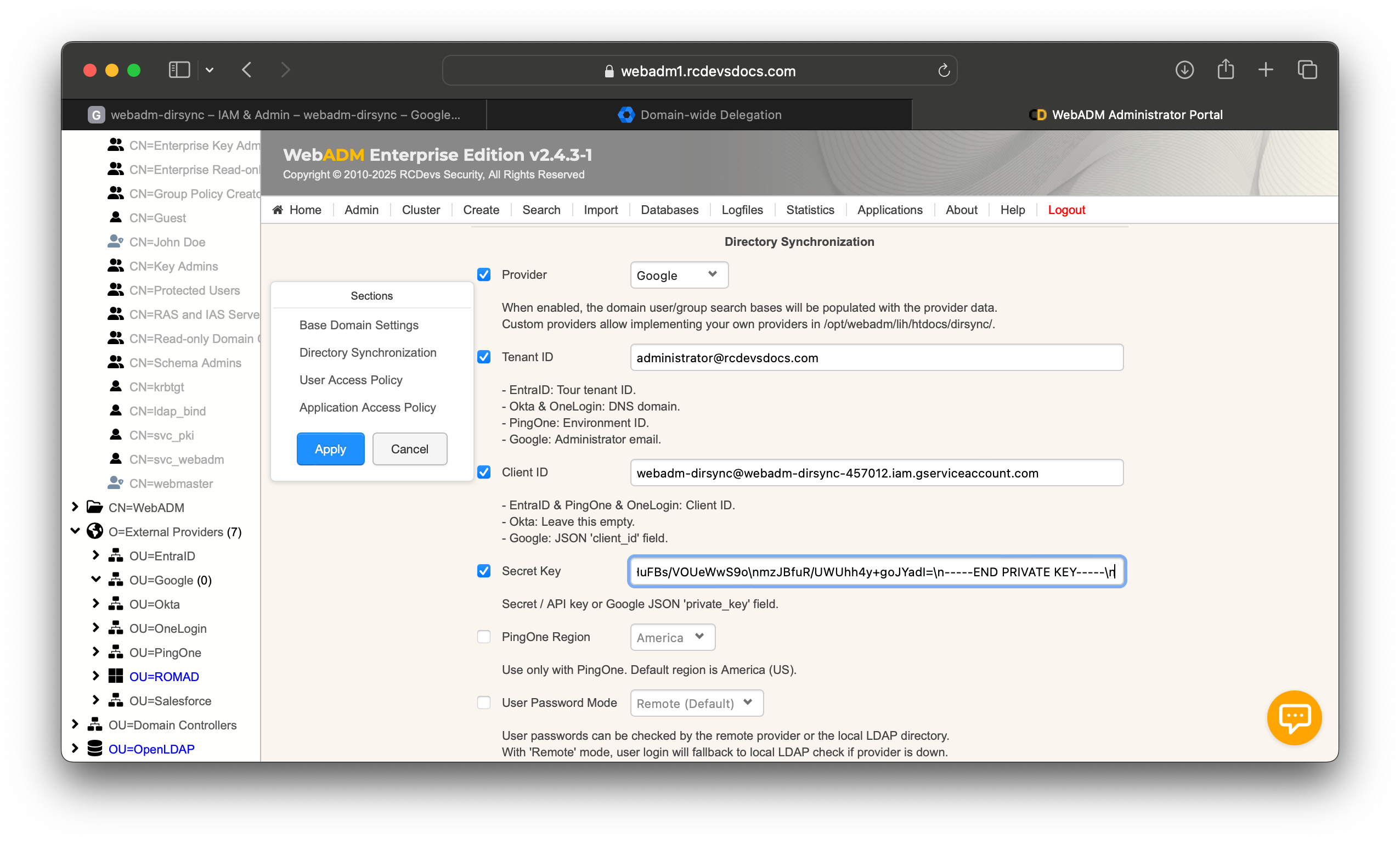The width and height of the screenshot is (1400, 843).
Task: Collapse the OU=Google tree node
Action: point(96,580)
